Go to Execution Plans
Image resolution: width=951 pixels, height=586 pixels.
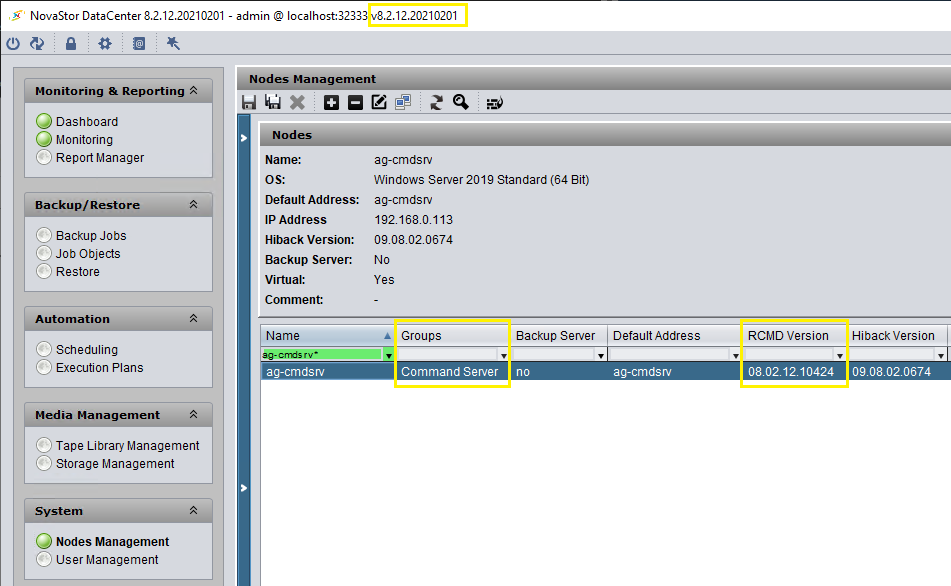point(99,368)
